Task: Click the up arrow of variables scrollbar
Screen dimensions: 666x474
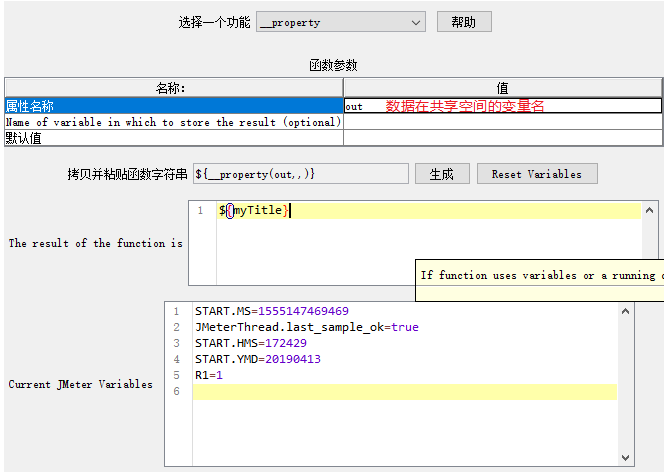Action: point(626,311)
